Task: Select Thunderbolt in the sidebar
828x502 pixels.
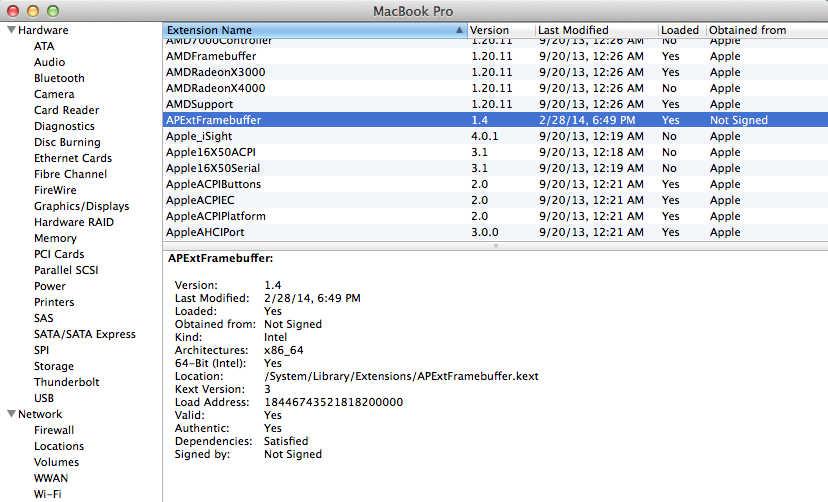Action: (67, 382)
